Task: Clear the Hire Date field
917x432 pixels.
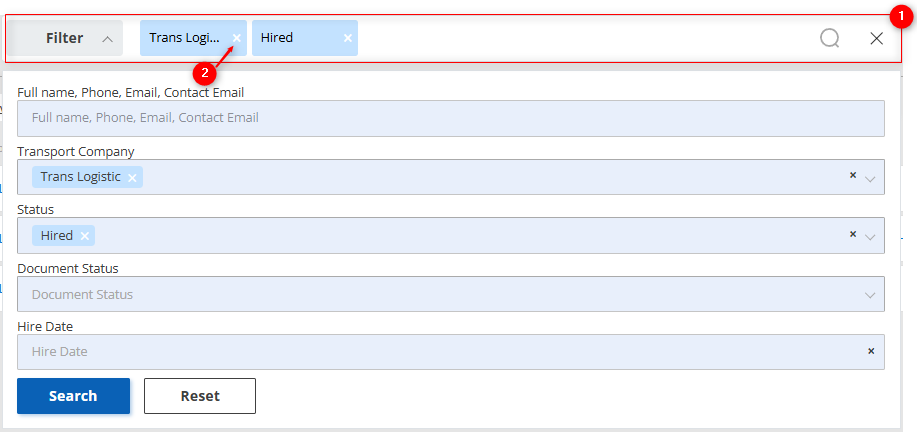Action: 871,351
